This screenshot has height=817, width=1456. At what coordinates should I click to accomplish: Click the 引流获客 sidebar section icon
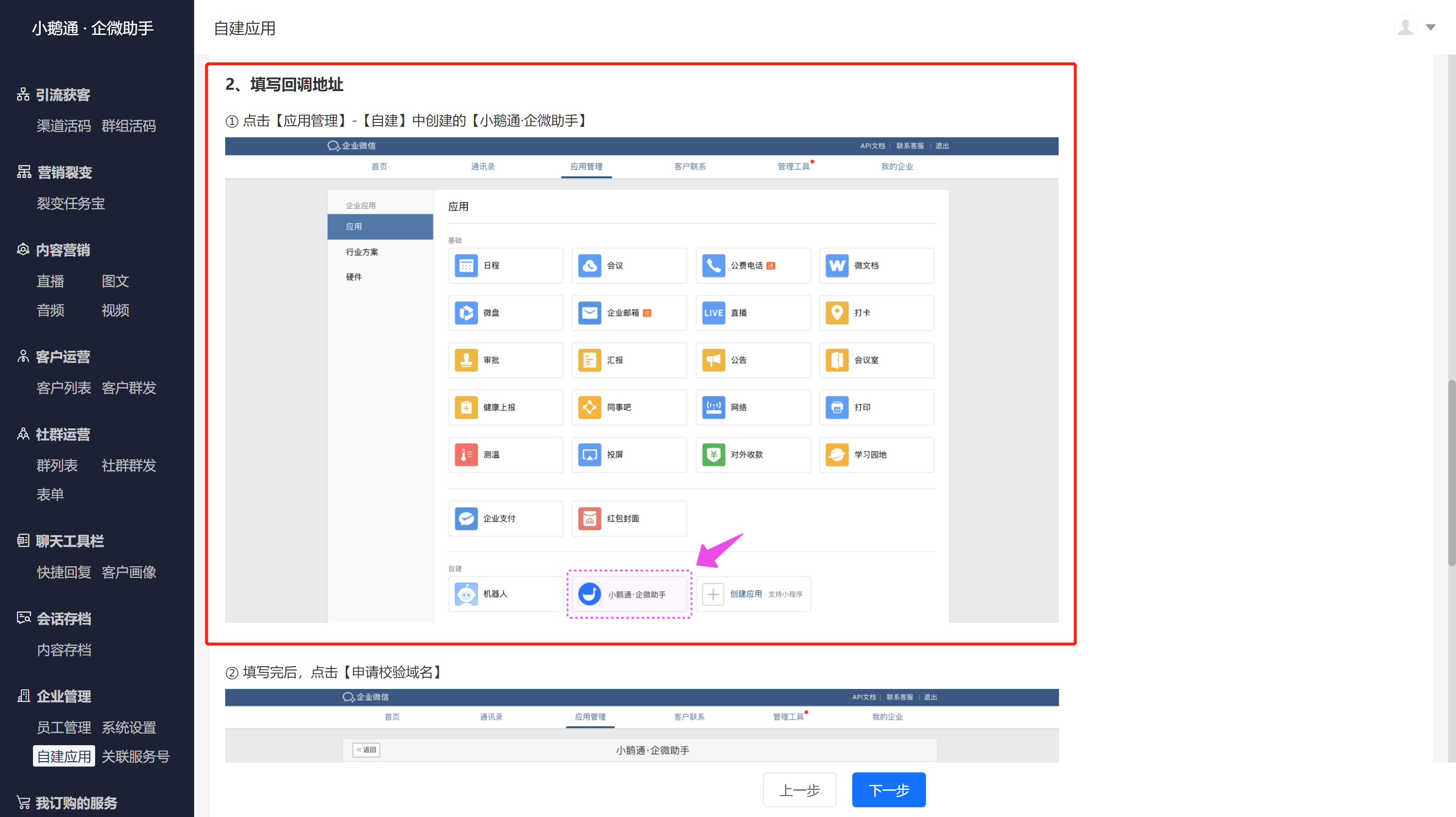coord(23,94)
